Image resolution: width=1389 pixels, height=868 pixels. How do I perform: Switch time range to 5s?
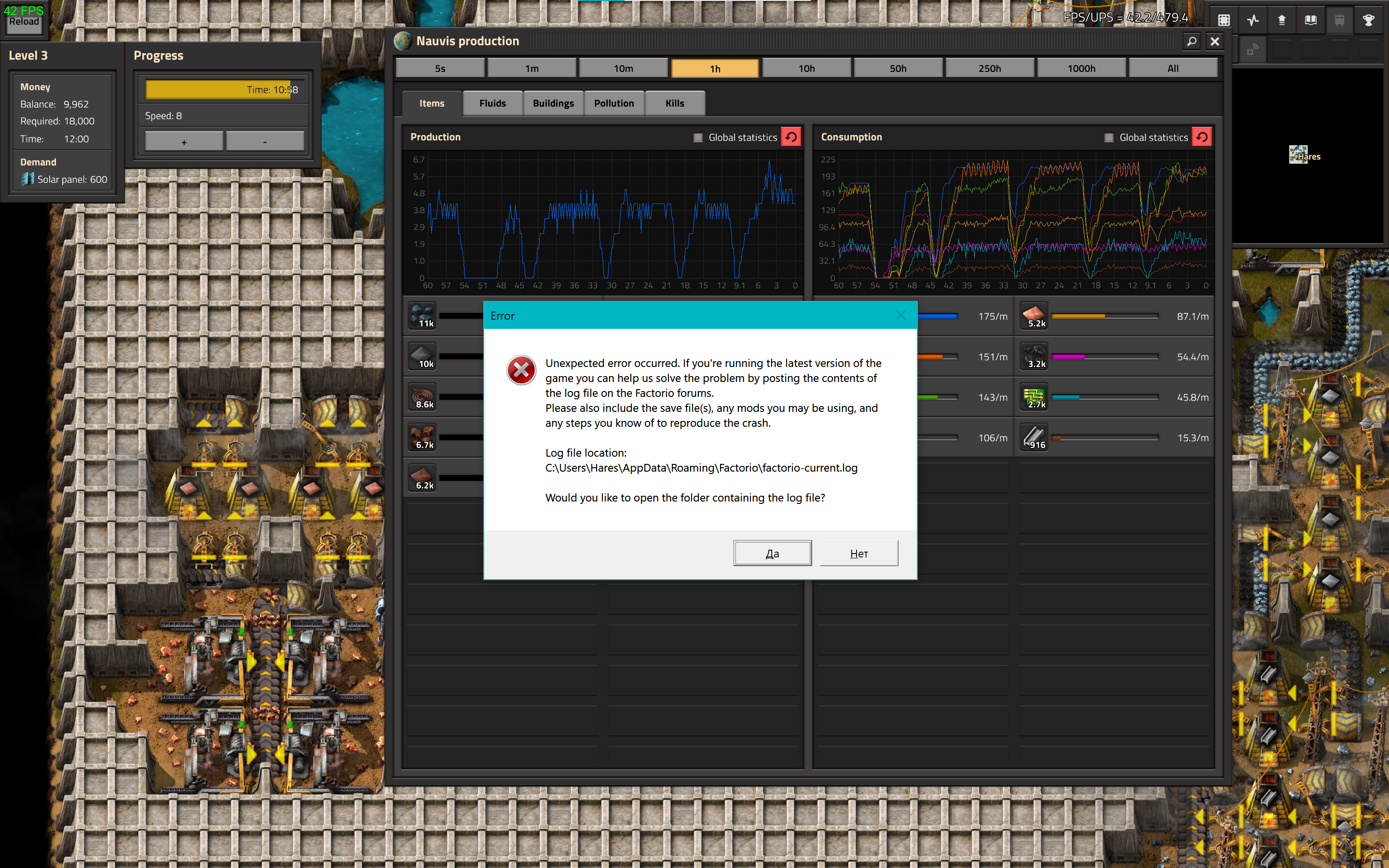tap(440, 68)
